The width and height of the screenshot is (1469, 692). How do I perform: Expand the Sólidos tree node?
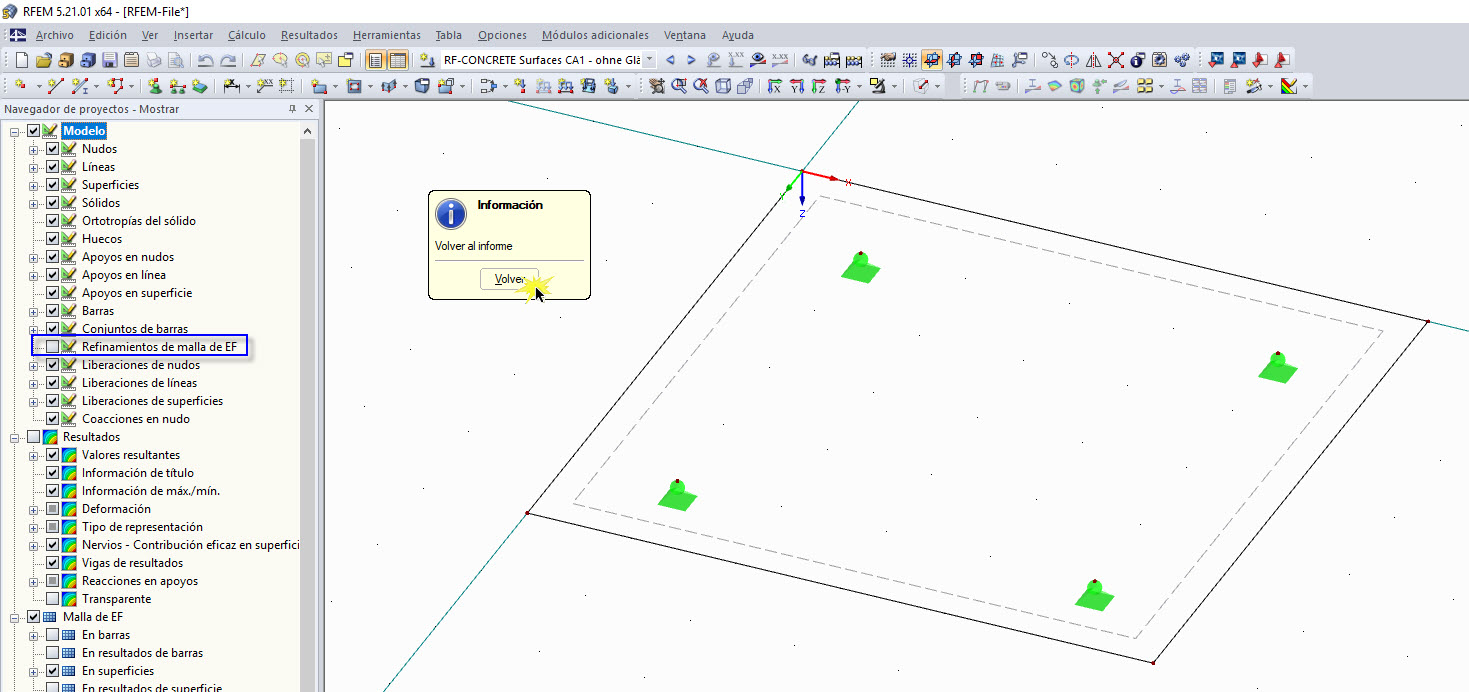tap(34, 203)
